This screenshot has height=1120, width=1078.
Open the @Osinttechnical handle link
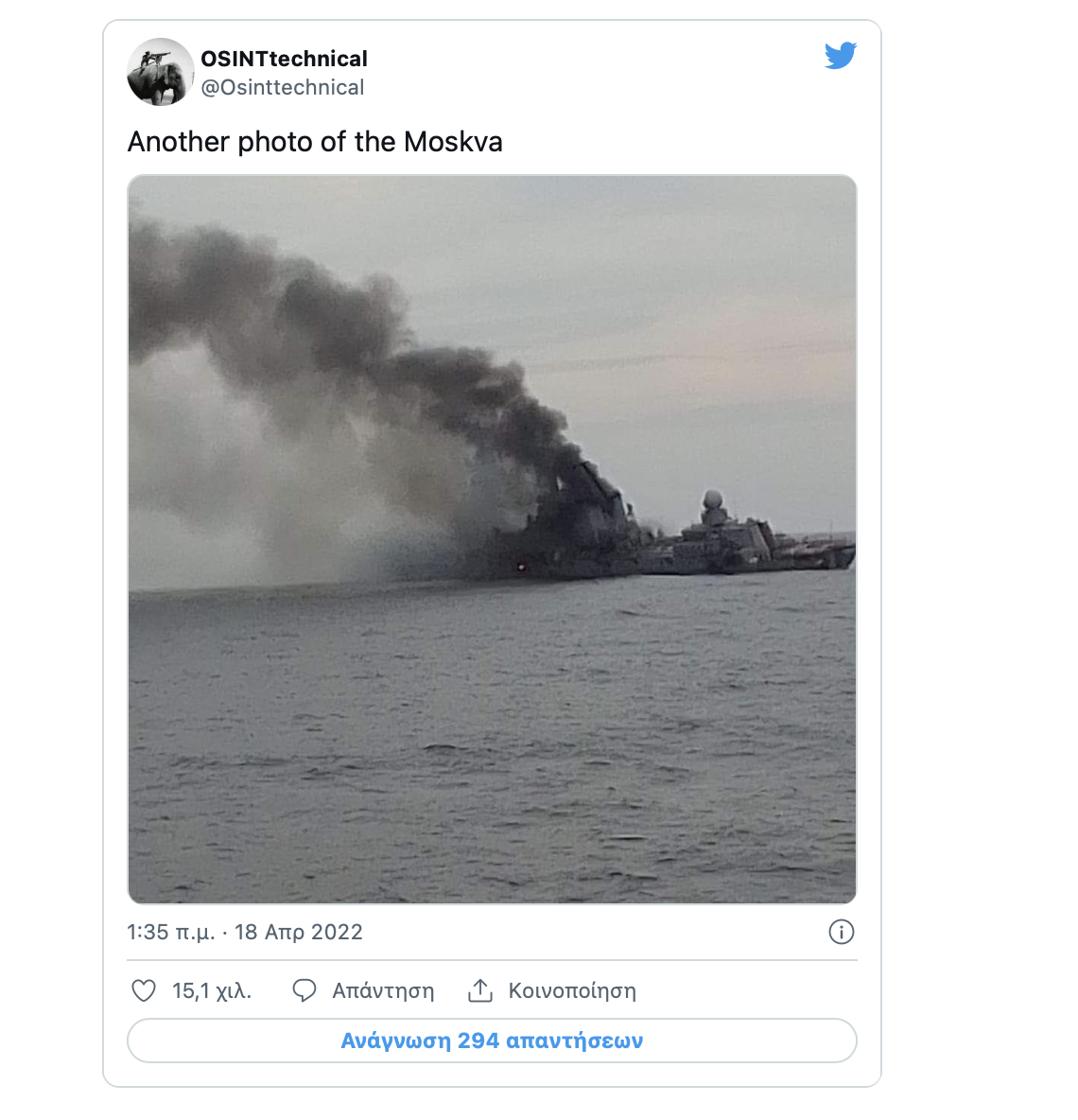(x=282, y=87)
